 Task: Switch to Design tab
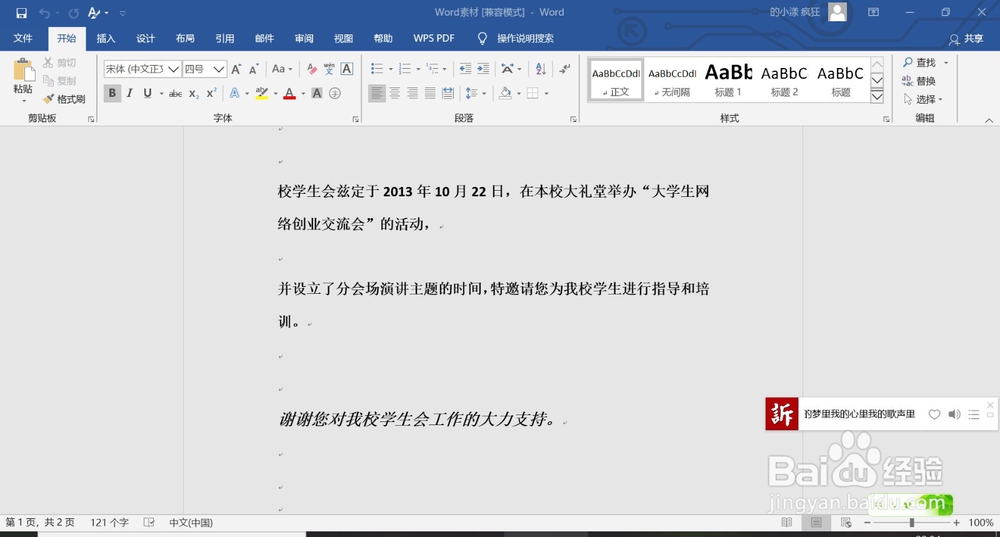145,38
